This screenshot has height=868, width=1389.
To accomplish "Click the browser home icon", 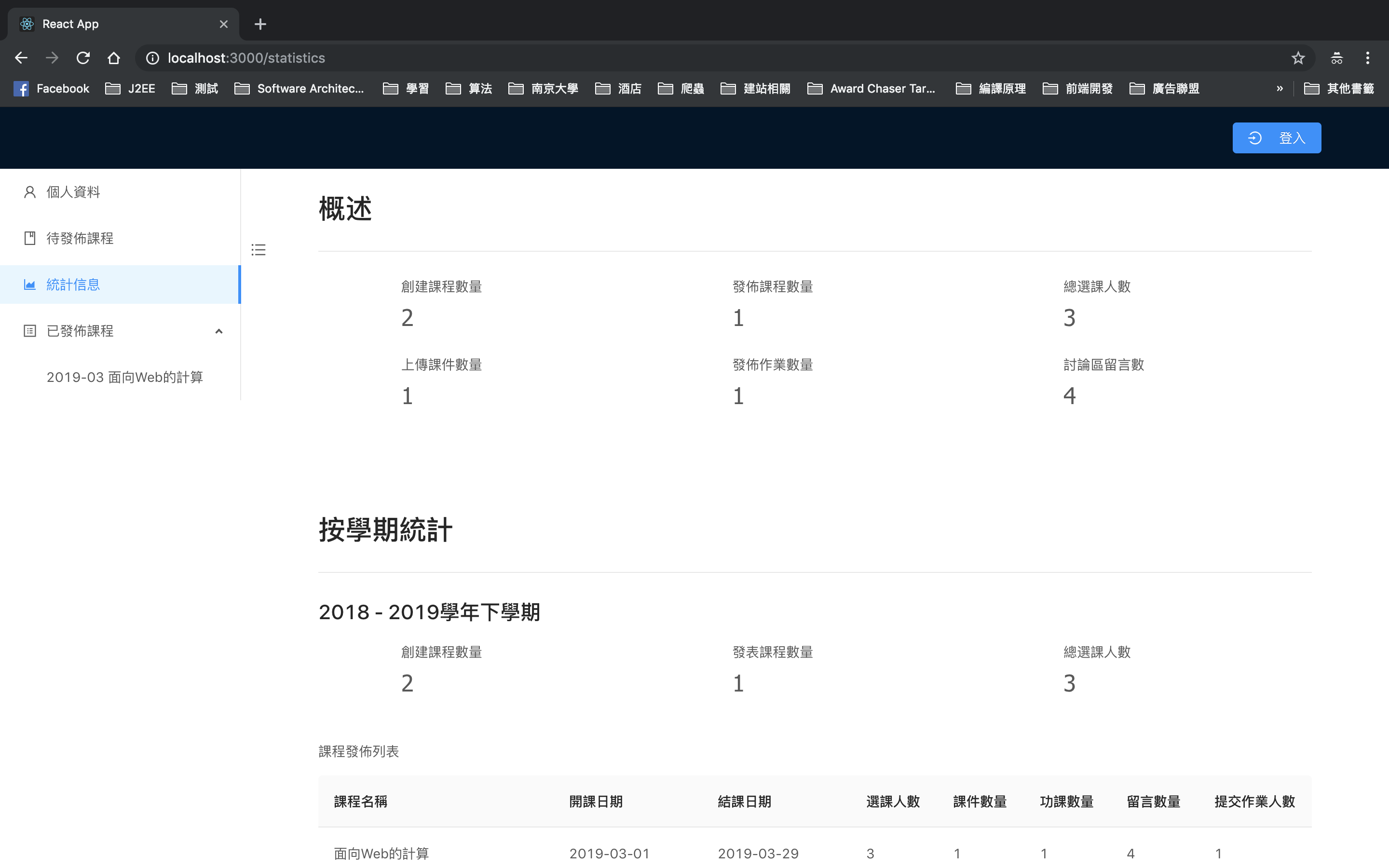I will 114,58.
